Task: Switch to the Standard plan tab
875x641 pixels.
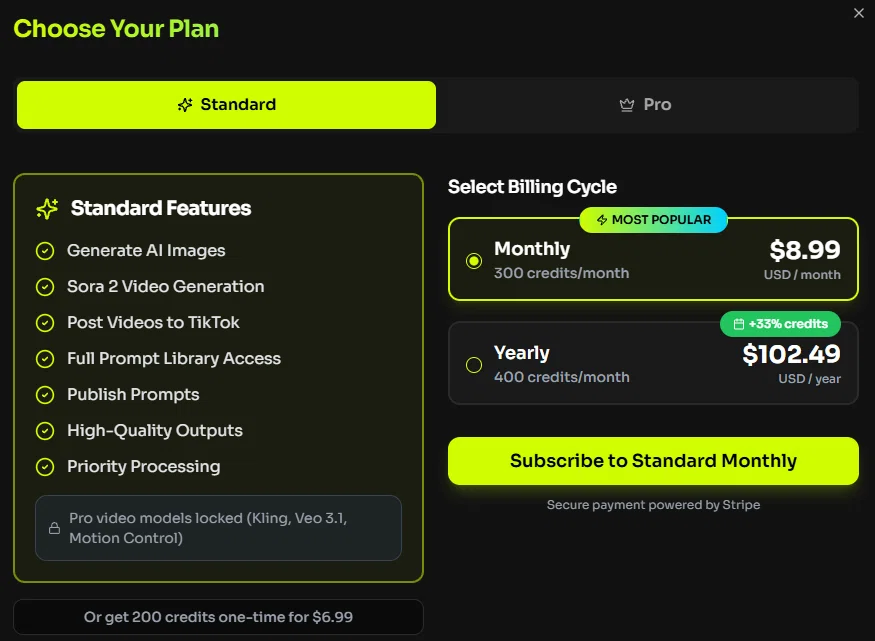Action: pos(227,105)
